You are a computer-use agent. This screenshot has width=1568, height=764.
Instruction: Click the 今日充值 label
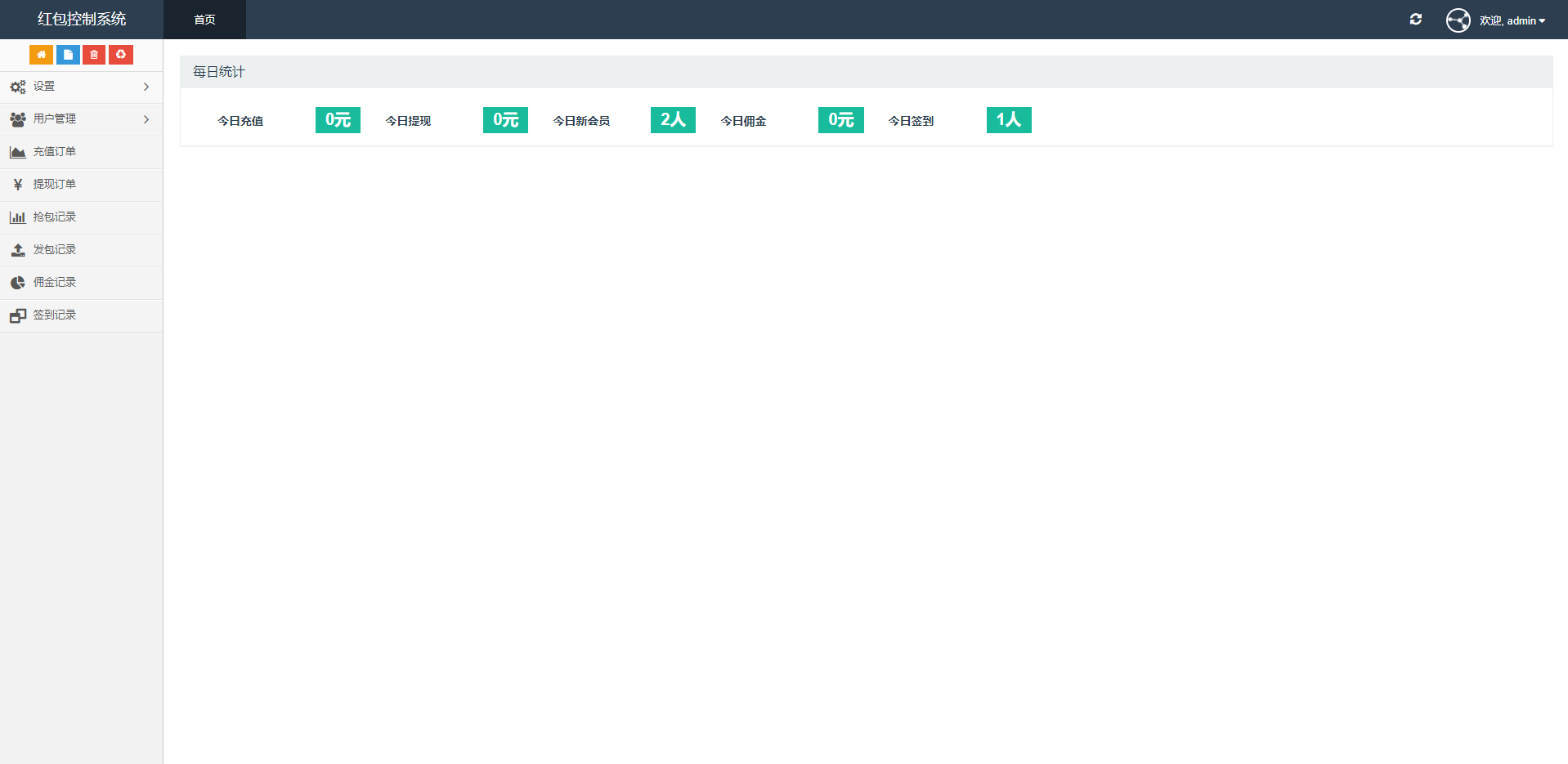tap(240, 121)
